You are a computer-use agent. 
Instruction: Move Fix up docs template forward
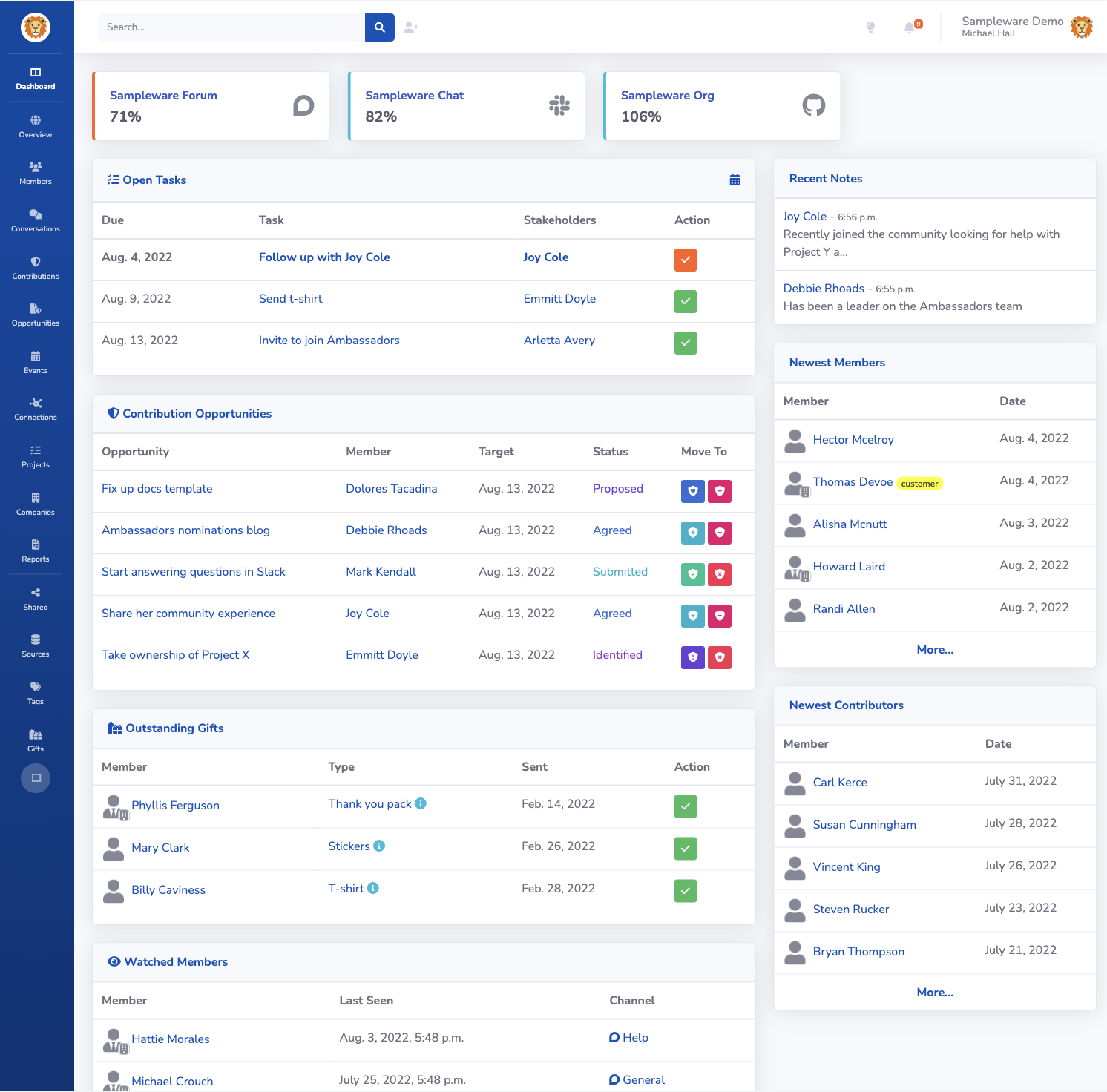pos(693,491)
